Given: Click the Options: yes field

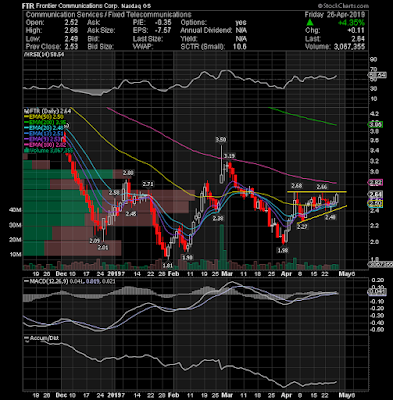Looking at the screenshot, I should pos(214,23).
